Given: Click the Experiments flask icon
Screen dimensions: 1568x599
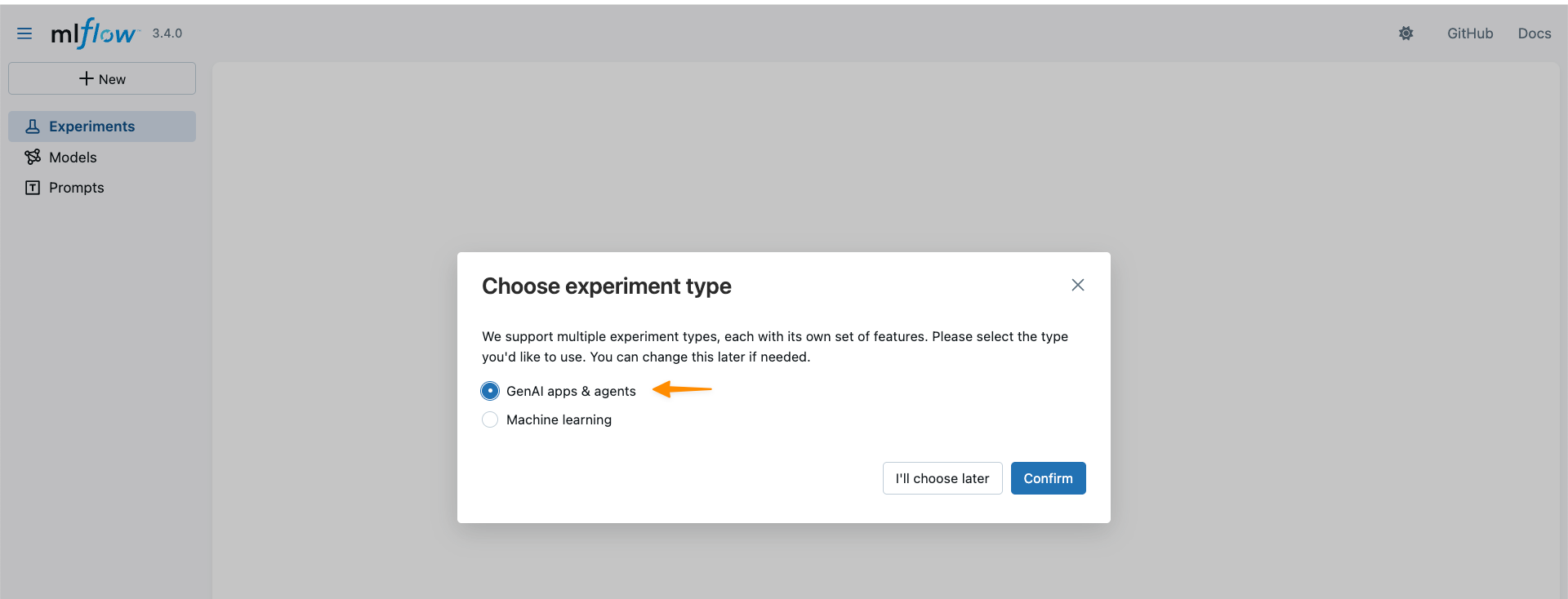Looking at the screenshot, I should 33,126.
